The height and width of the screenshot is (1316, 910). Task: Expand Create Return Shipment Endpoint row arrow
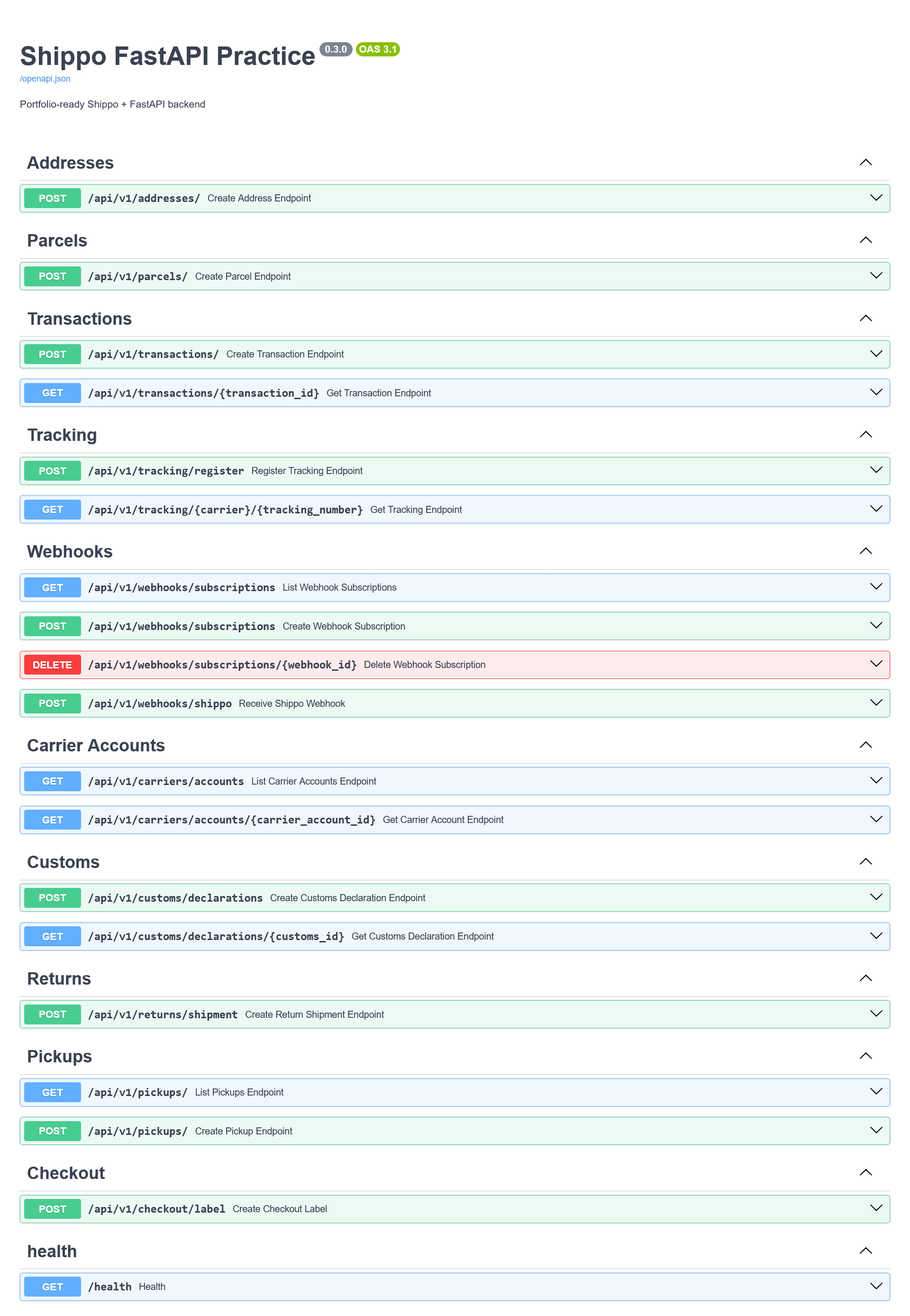click(876, 1014)
